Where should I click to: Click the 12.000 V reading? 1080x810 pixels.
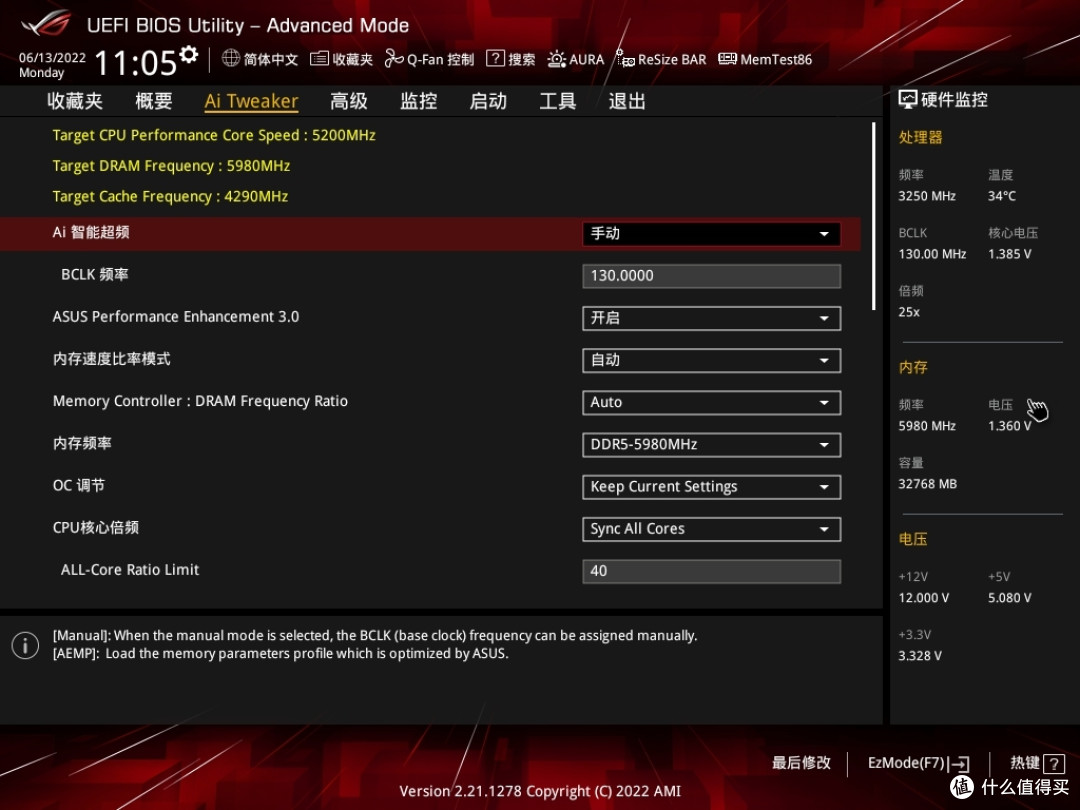[x=923, y=598]
